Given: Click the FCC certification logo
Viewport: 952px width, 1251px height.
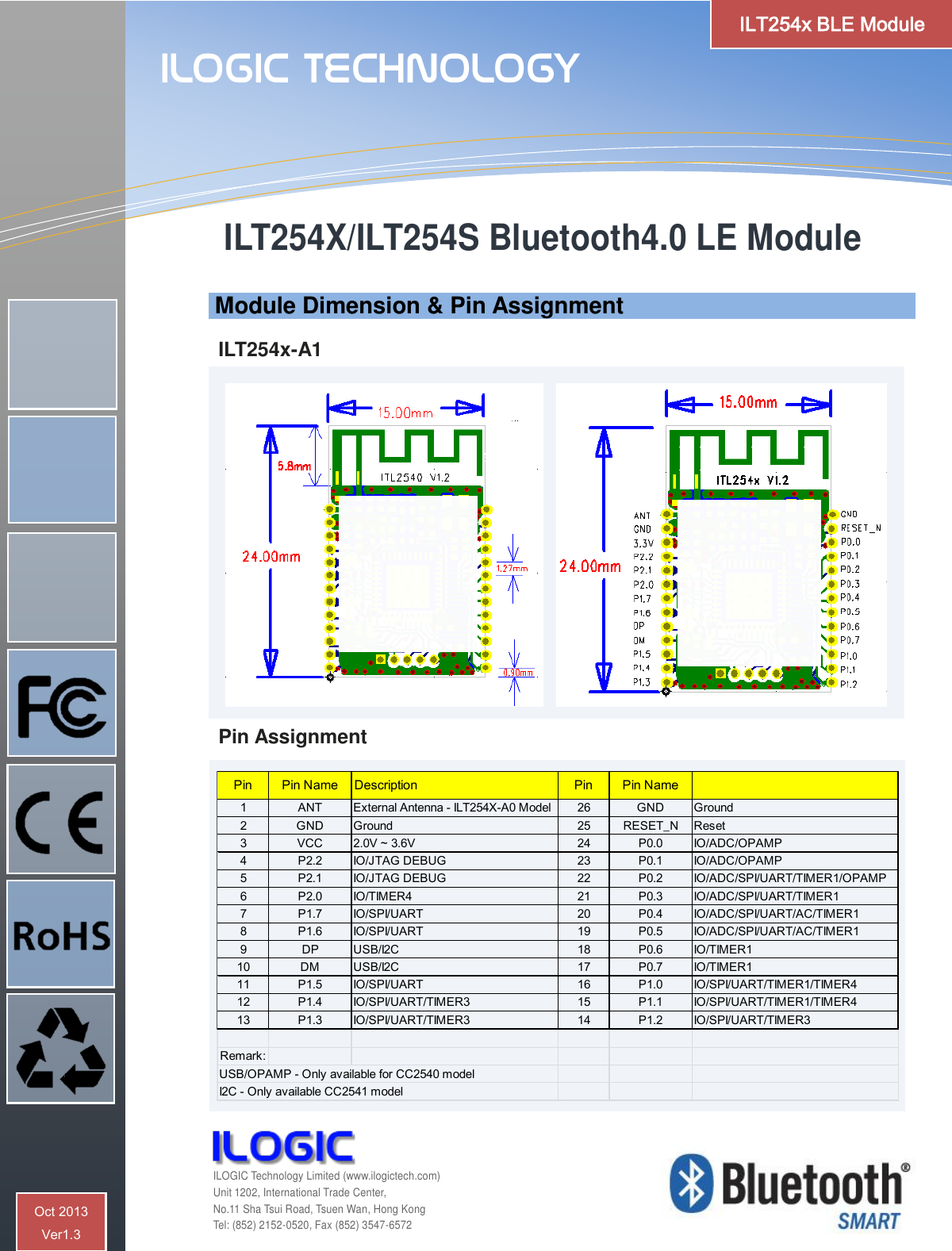Looking at the screenshot, I should (62, 703).
